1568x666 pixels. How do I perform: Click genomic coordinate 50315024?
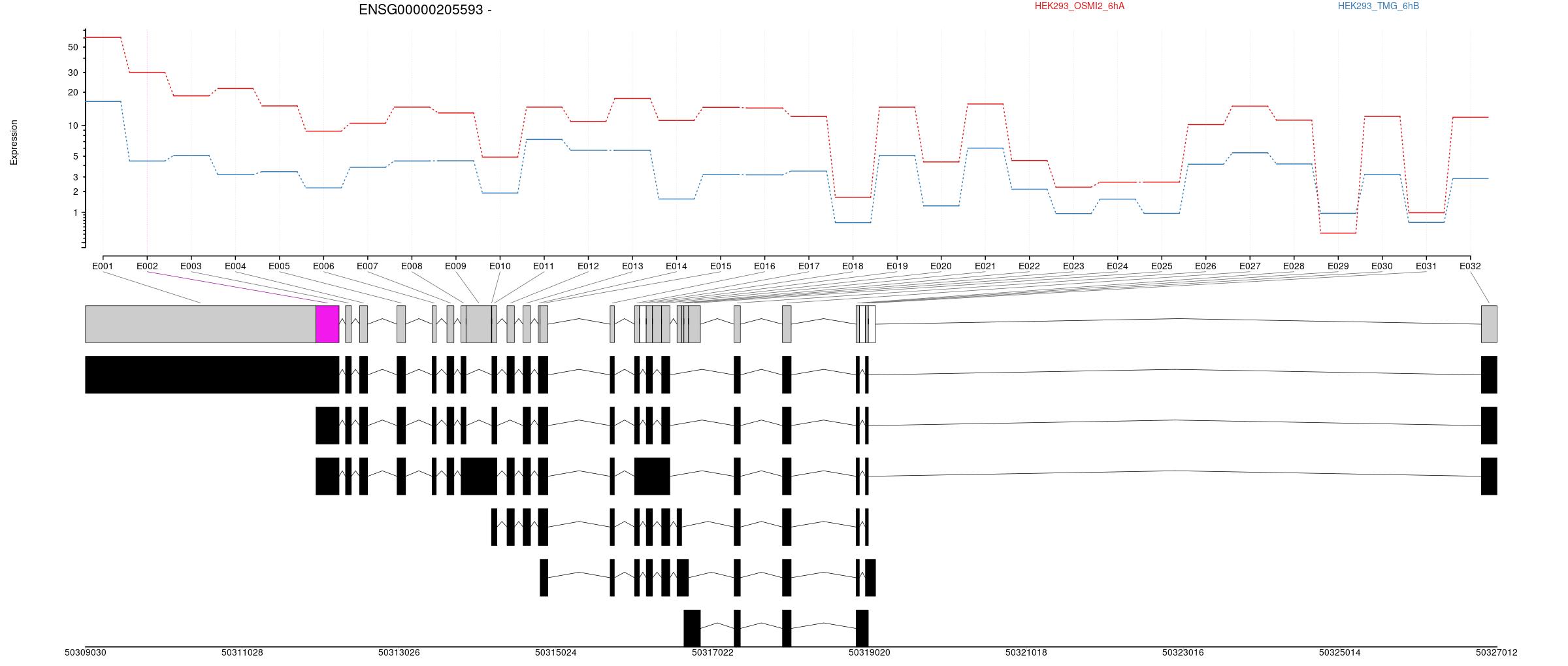coord(555,652)
